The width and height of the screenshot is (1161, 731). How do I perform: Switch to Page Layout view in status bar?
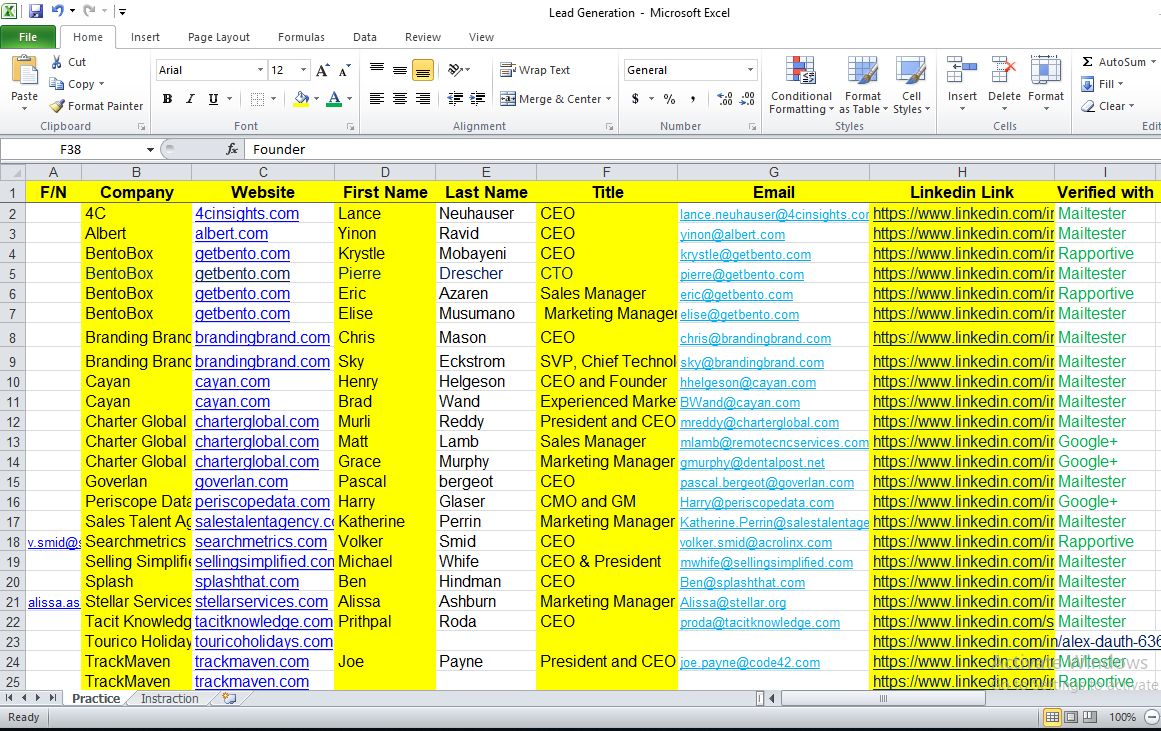(1071, 716)
